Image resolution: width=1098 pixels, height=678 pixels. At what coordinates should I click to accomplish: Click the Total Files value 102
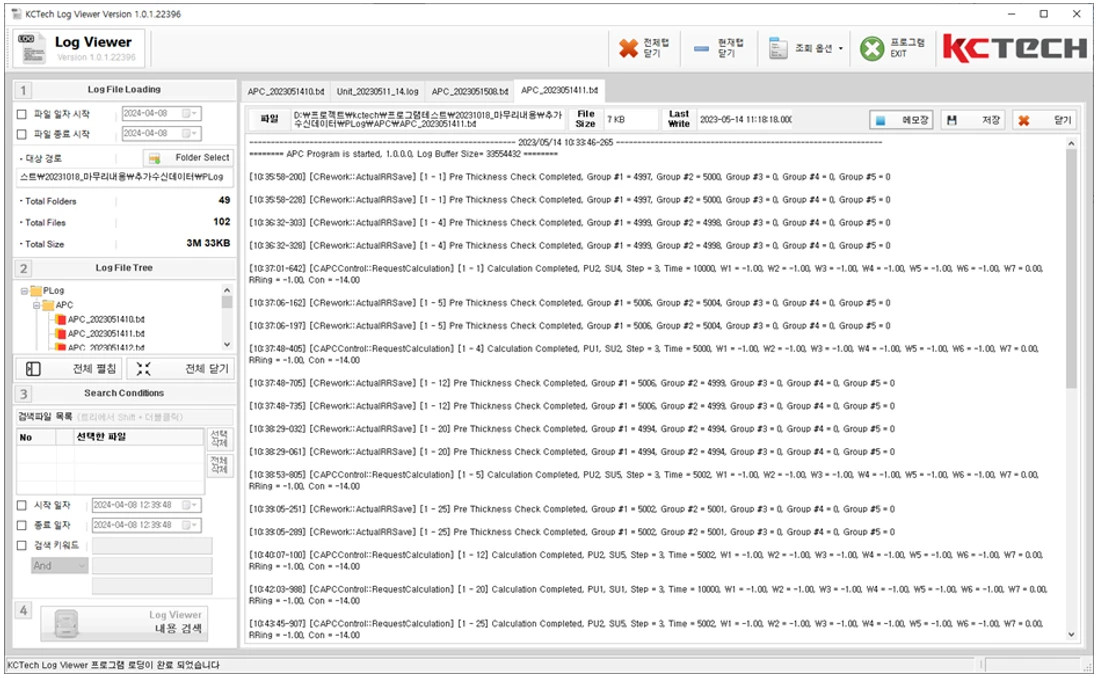click(222, 222)
